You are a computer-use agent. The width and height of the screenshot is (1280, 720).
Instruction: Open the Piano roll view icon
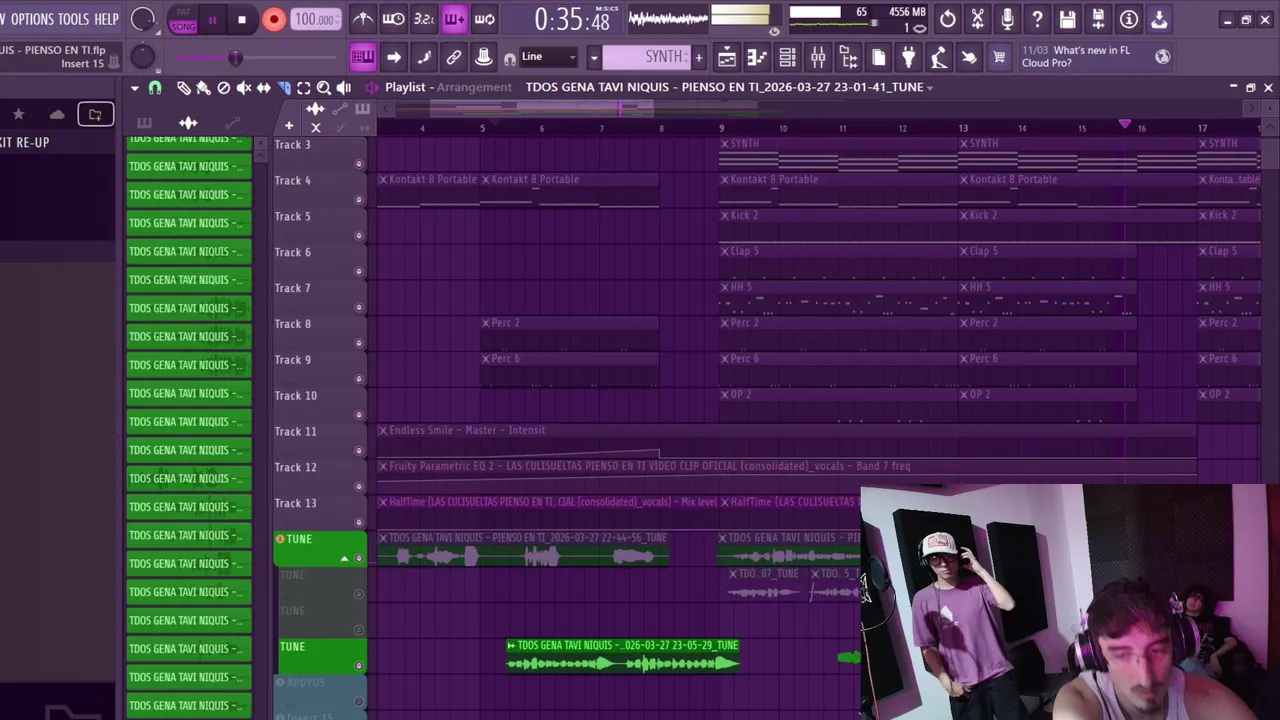pos(757,58)
